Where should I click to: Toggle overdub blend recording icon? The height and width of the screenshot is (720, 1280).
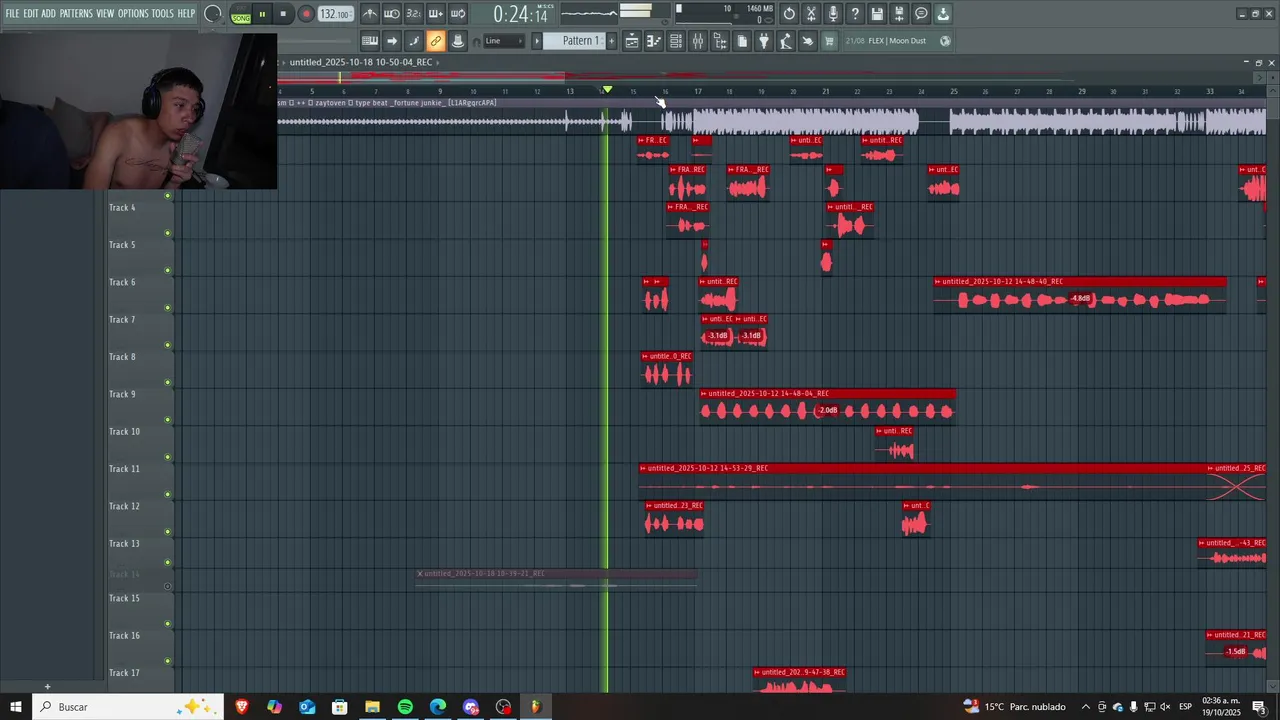[436, 14]
